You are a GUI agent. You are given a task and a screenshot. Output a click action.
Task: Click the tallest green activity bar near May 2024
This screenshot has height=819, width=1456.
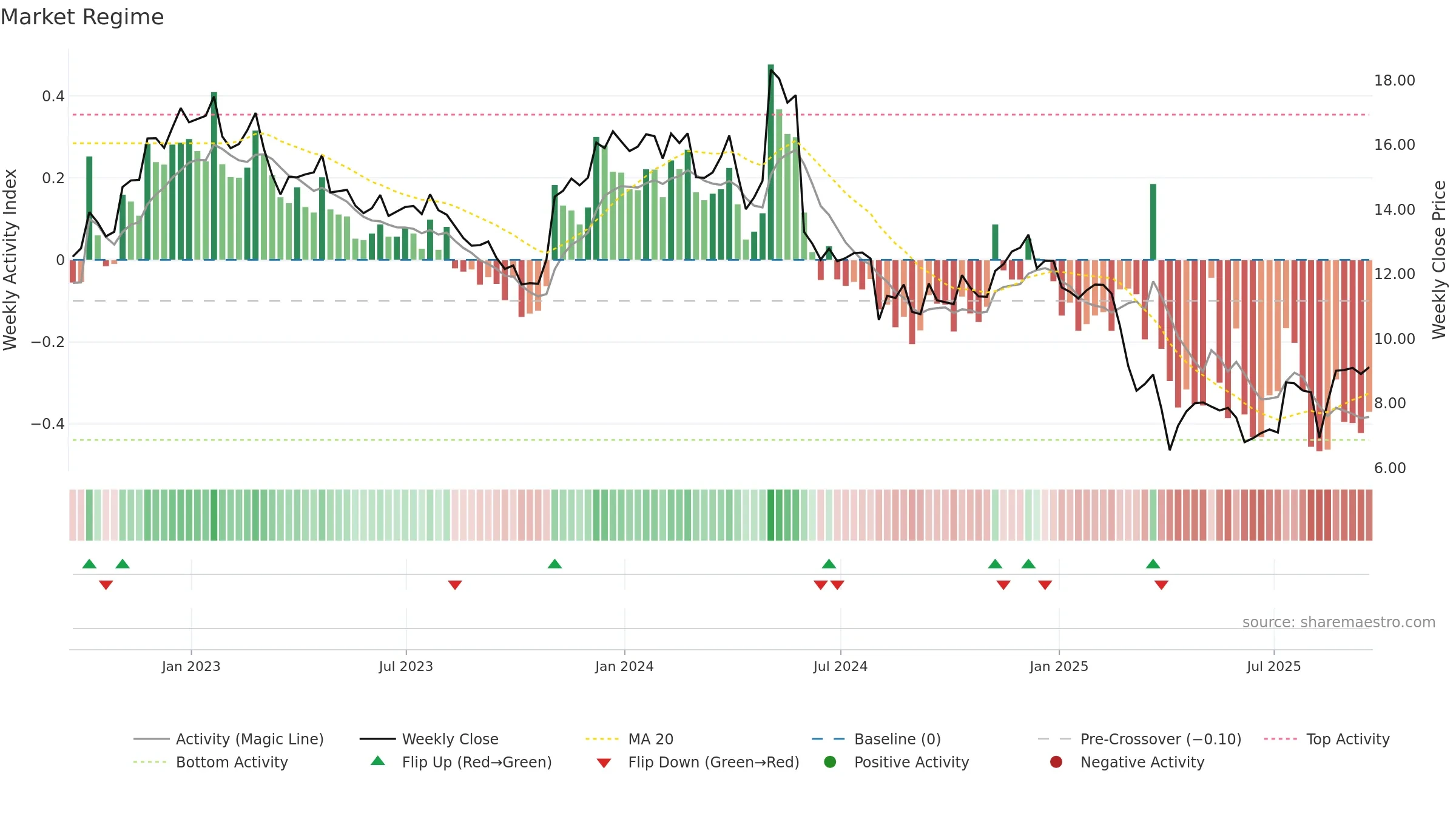click(770, 162)
